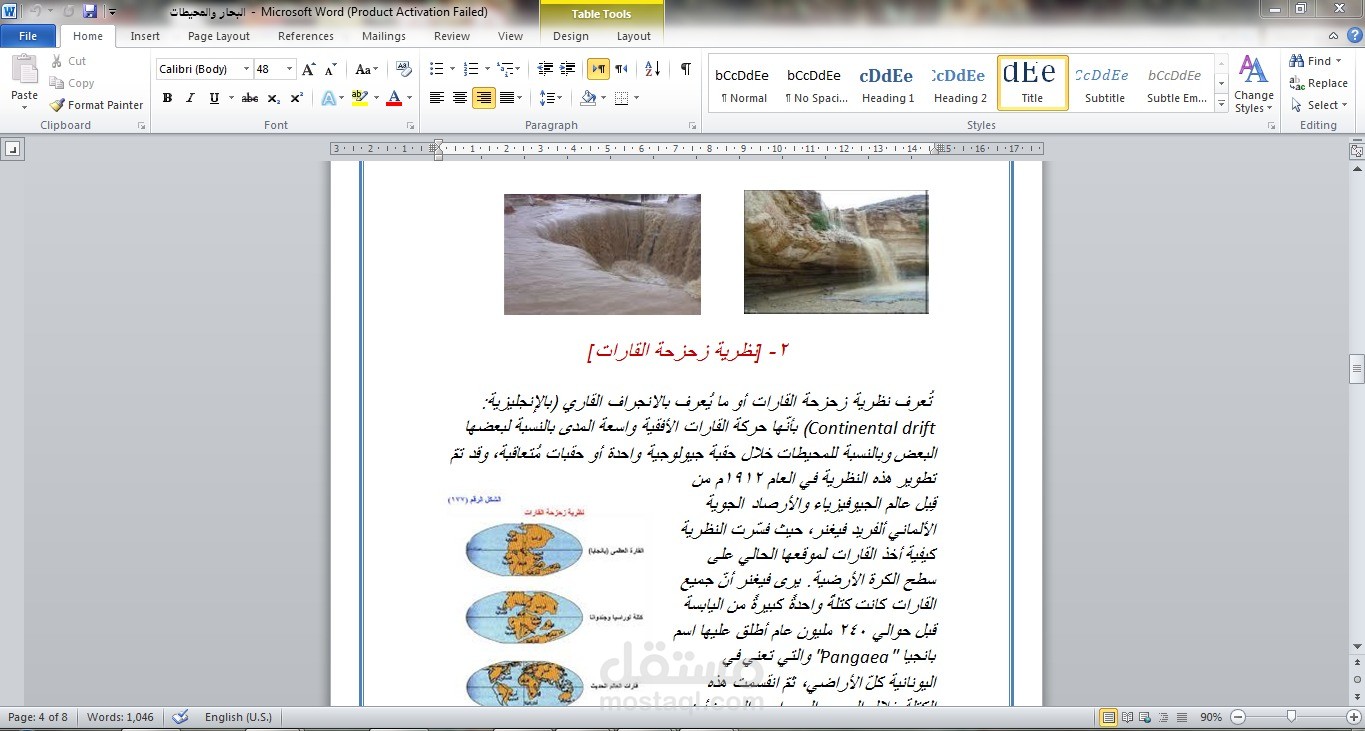This screenshot has width=1365, height=731.
Task: Open the Table Tools Design tab
Action: click(x=571, y=36)
